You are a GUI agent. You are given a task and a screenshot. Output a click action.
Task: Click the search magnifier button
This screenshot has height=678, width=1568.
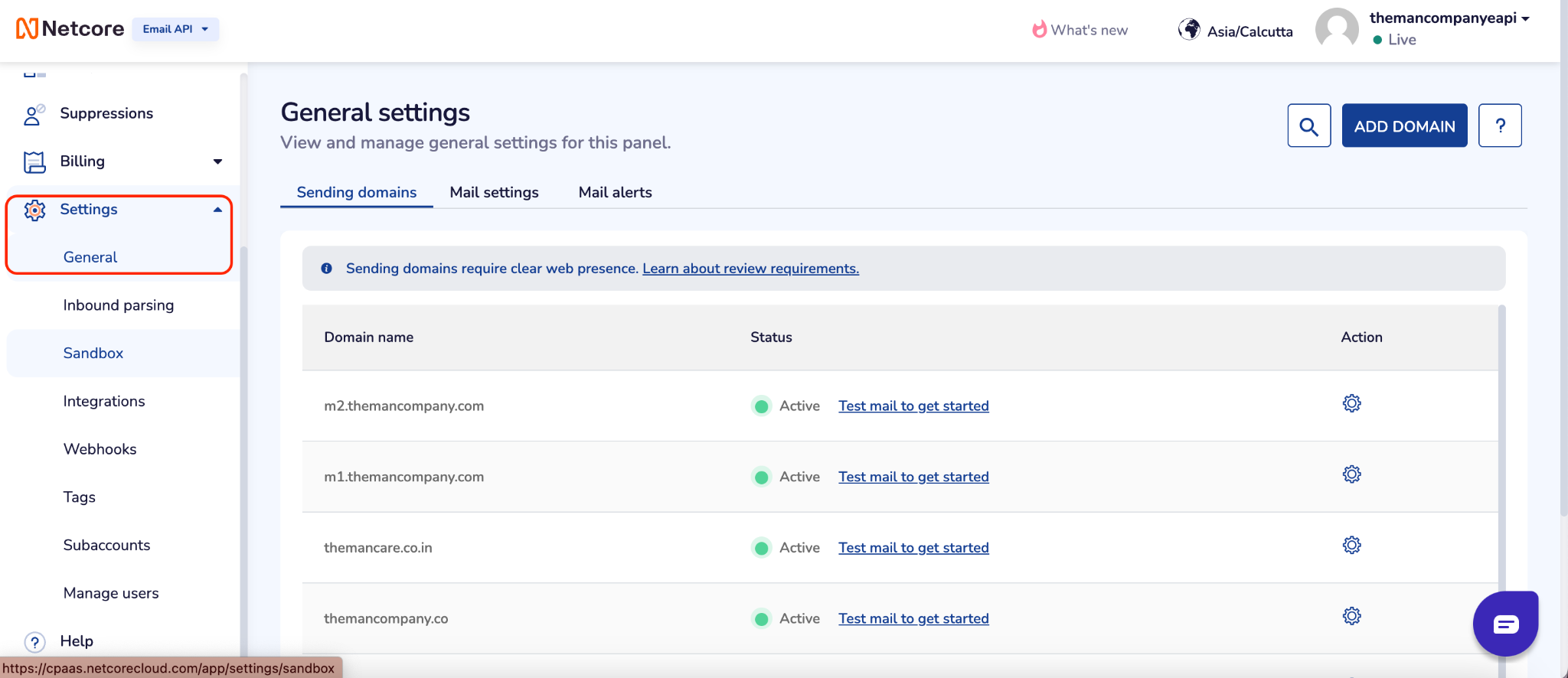[x=1309, y=125]
